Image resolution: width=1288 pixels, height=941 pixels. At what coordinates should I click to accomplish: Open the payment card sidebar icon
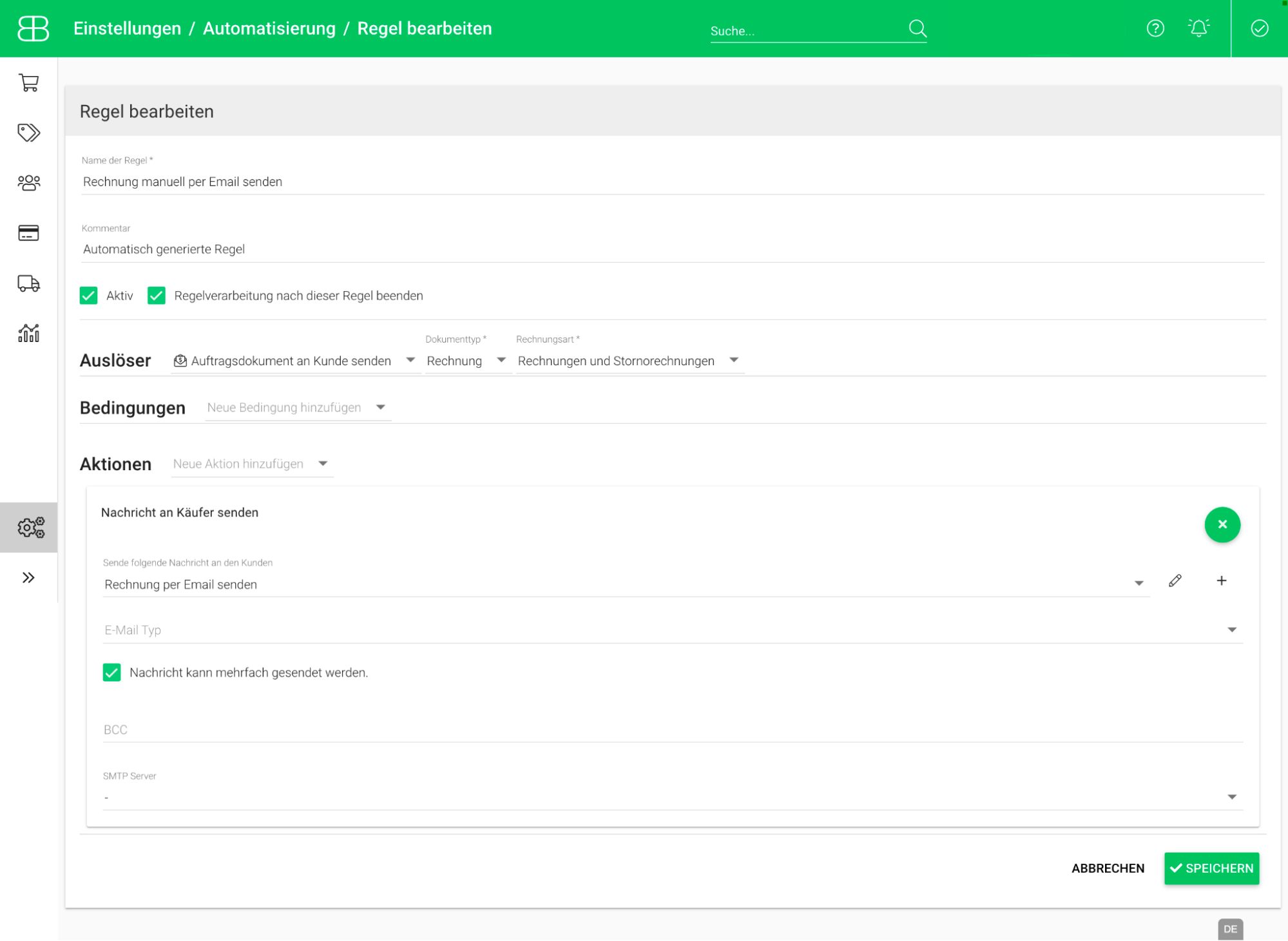pos(28,233)
